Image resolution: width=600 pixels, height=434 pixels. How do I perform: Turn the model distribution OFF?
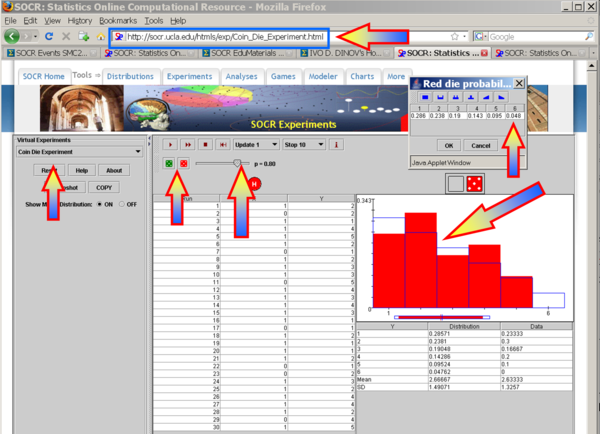click(x=122, y=204)
